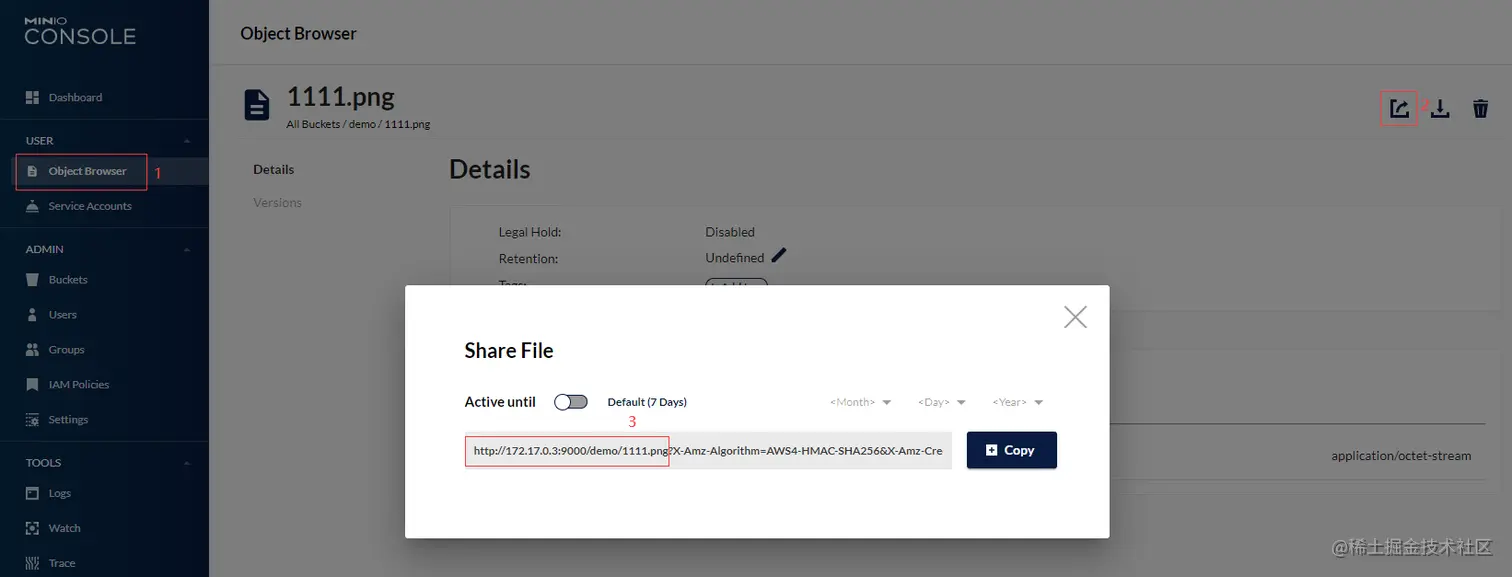
Task: Click the Default (7 Days) label
Action: (647, 402)
